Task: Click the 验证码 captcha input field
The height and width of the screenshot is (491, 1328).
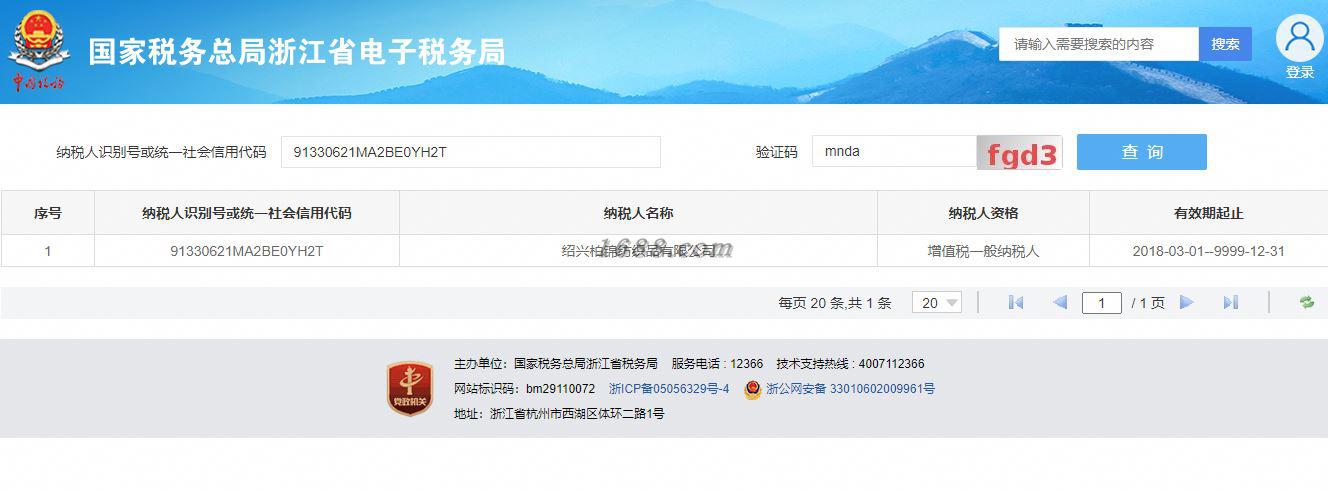Action: click(x=894, y=152)
